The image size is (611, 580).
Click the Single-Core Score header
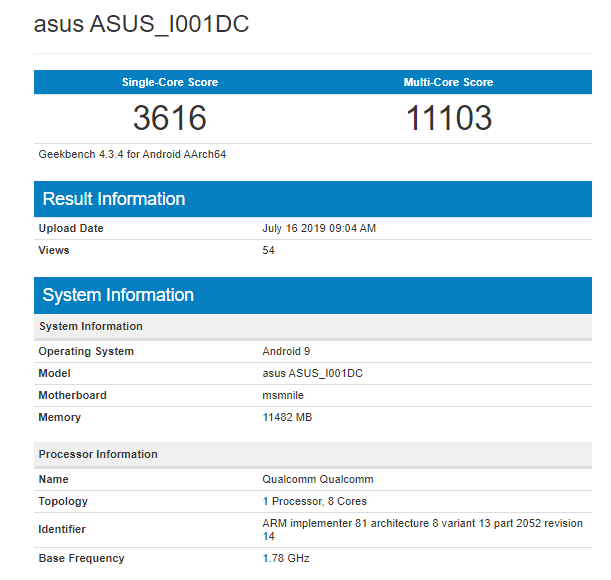(x=170, y=82)
